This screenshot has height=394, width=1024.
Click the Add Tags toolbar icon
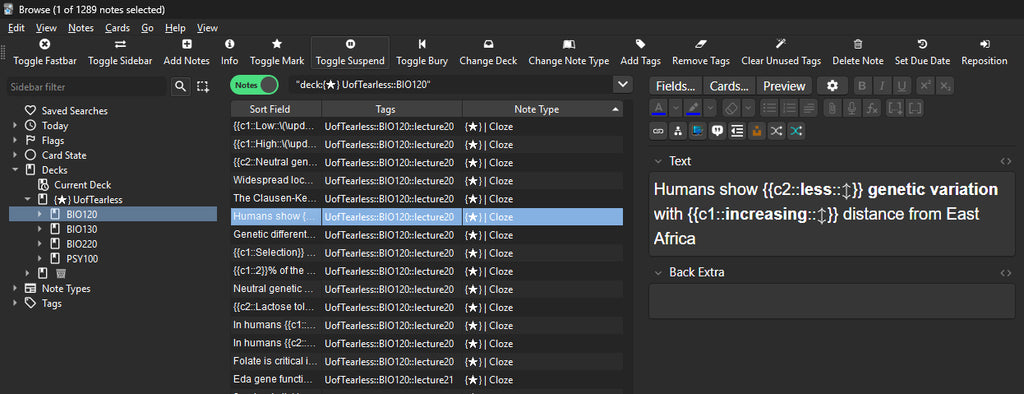pos(640,44)
